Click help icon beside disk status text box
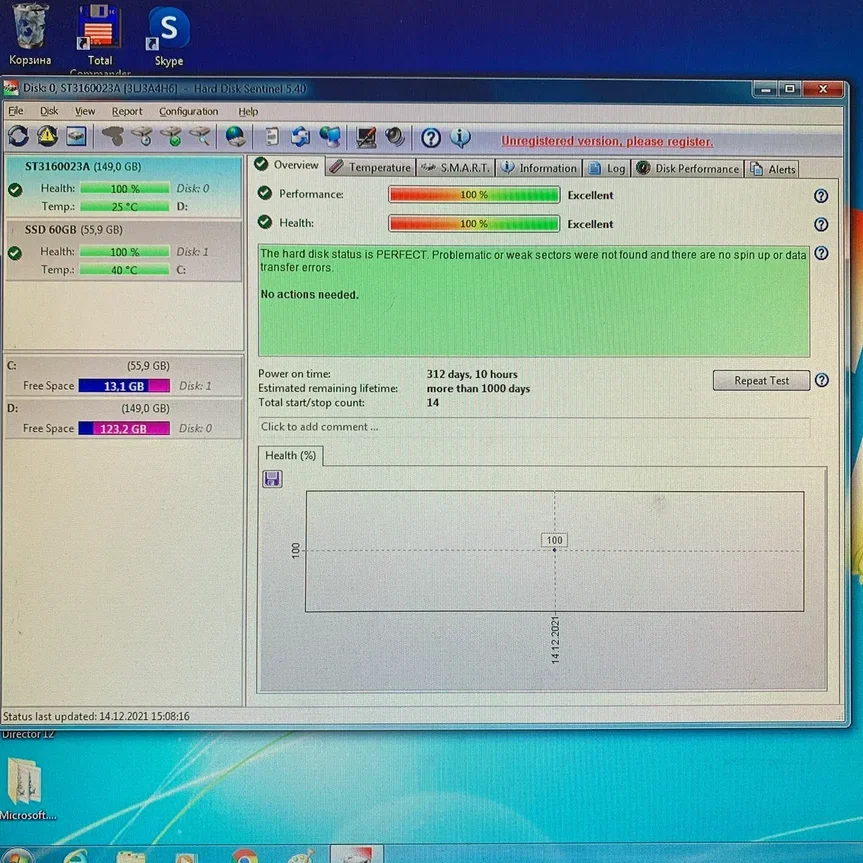The image size is (863, 863). [x=821, y=253]
